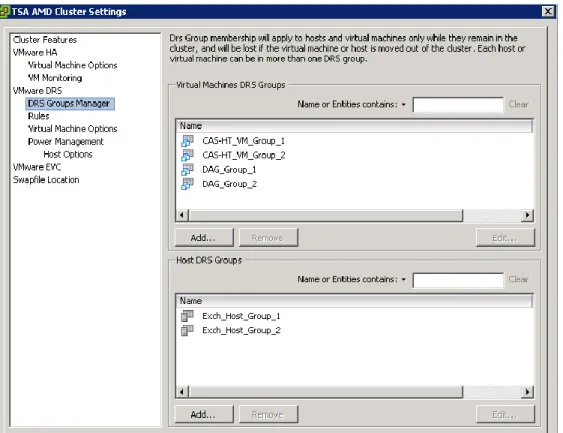563x433 pixels.
Task: Click the VM groups list left scroll arrow
Action: 182,215
